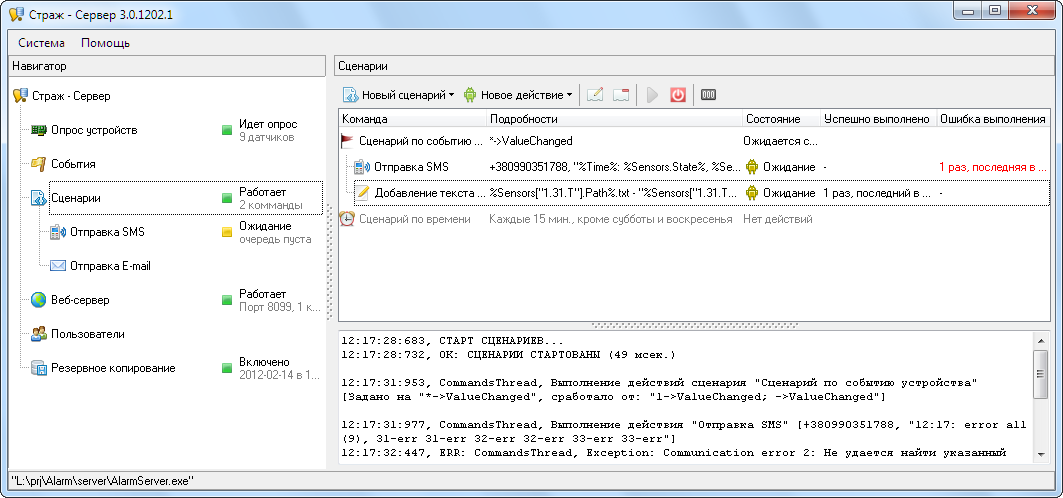Select the Страж - Сервер root node icon

(x=20, y=96)
